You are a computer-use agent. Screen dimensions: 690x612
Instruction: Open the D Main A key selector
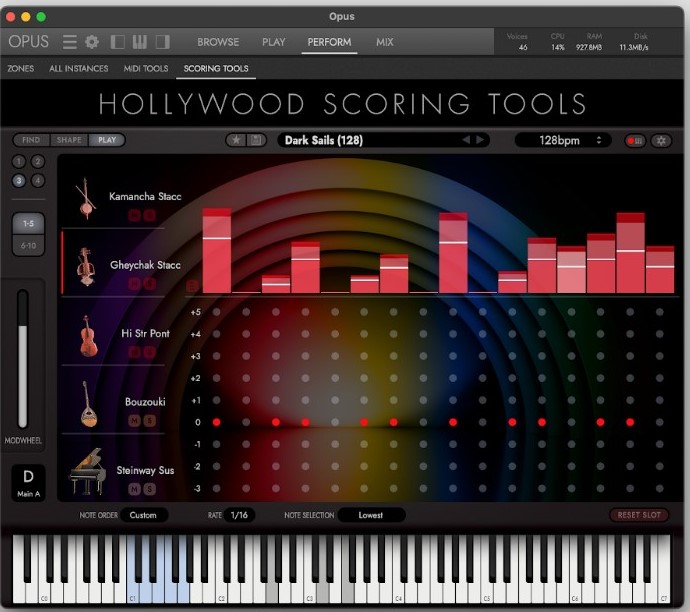[29, 483]
